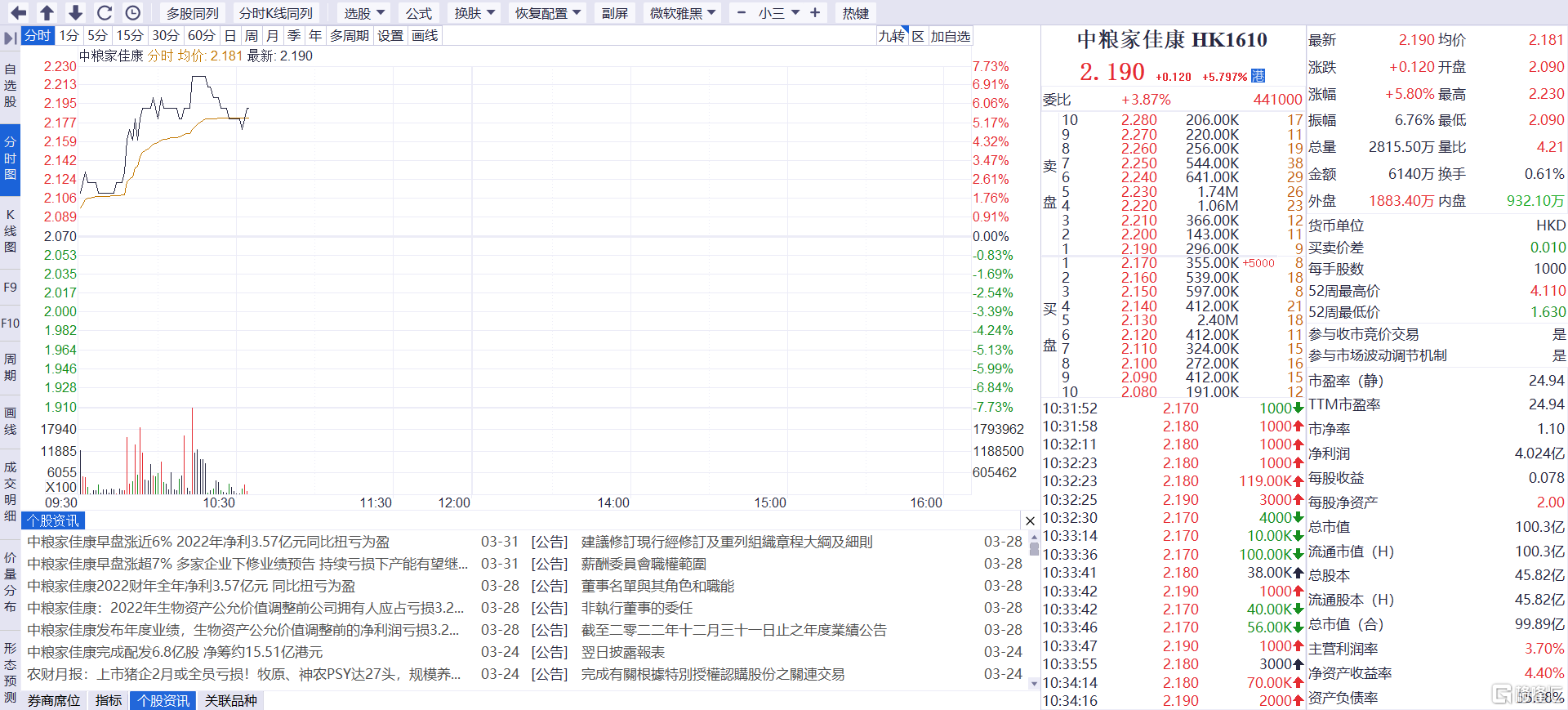Screen dimensions: 1568x710
Task: Open 周期 option in left sidebar
Action: pyautogui.click(x=10, y=367)
